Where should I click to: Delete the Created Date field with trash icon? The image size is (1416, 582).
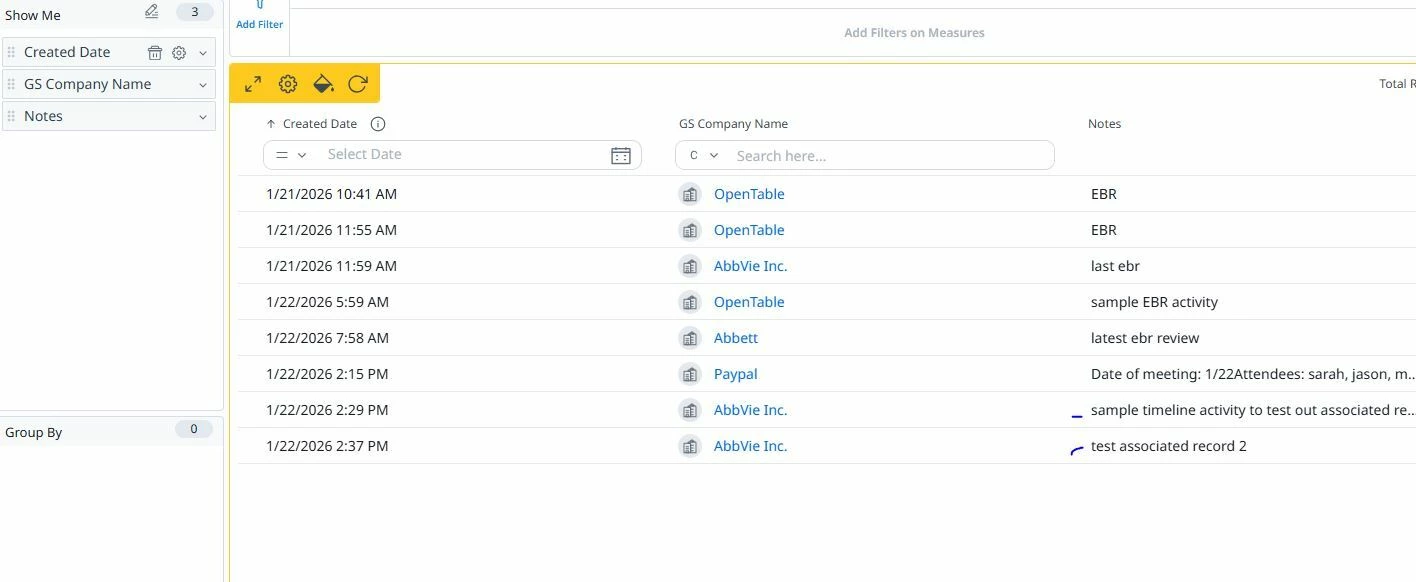155,53
